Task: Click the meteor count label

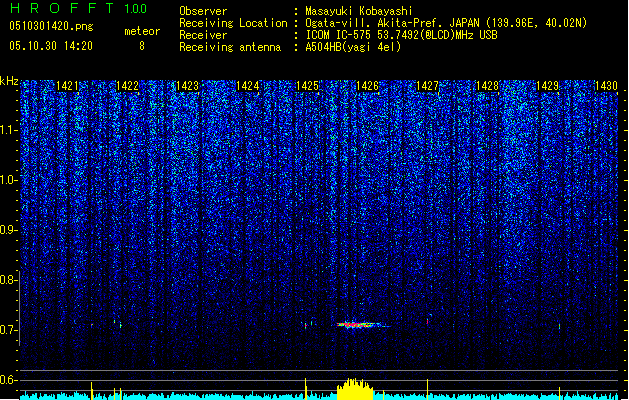Action: (142, 31)
